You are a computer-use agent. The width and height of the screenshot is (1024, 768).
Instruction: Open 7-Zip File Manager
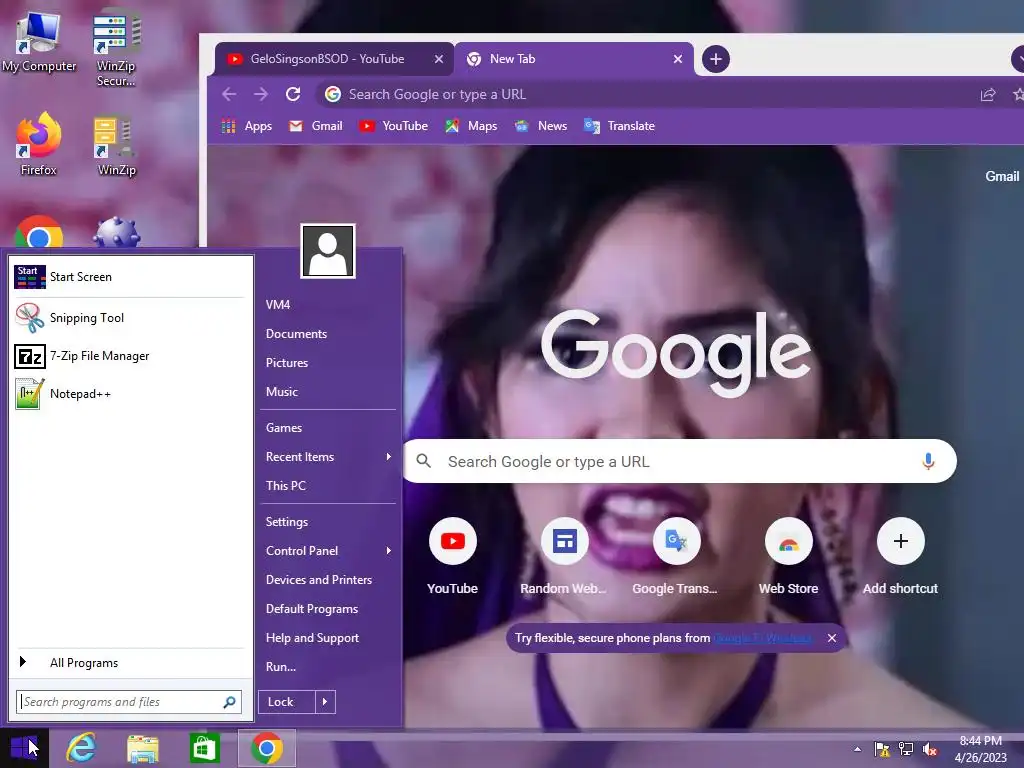coord(129,356)
